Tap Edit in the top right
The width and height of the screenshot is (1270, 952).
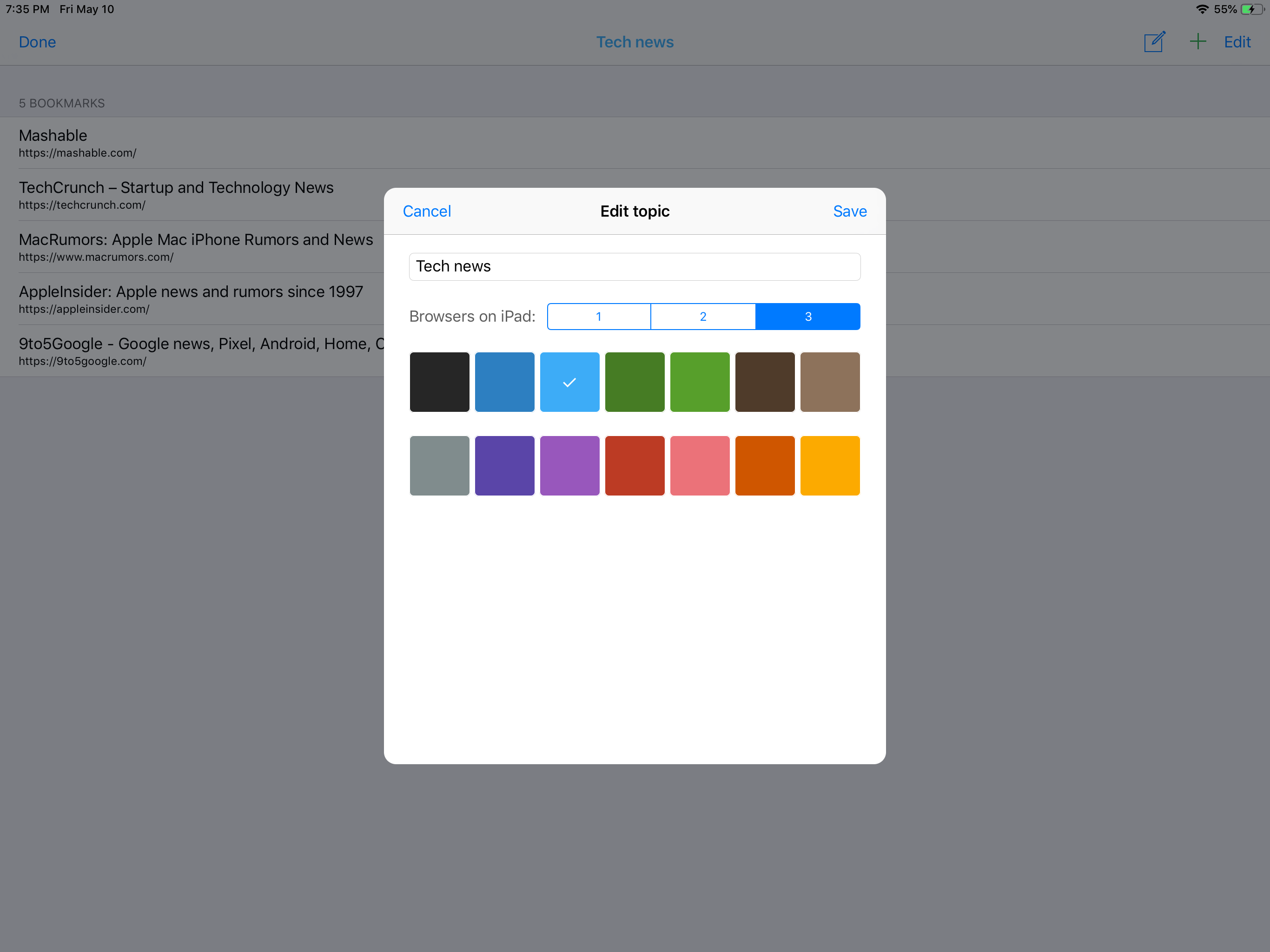coord(1237,42)
